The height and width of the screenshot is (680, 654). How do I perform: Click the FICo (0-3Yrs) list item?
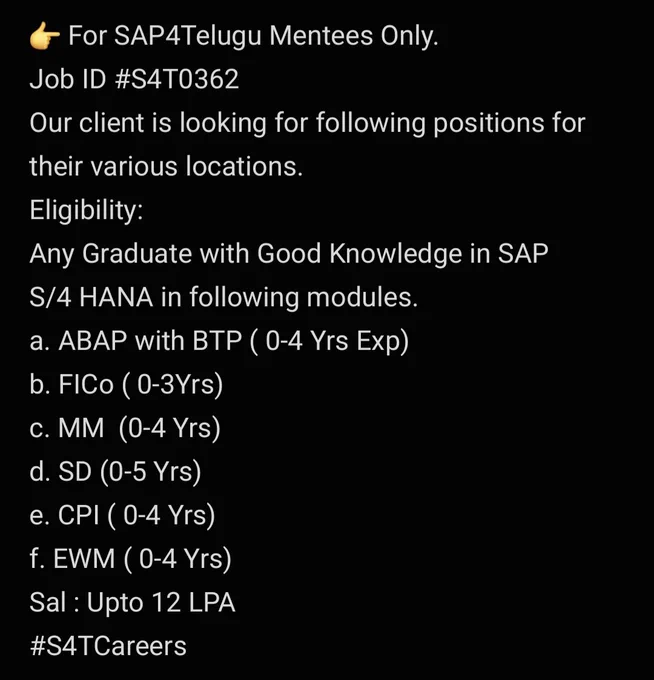126,385
